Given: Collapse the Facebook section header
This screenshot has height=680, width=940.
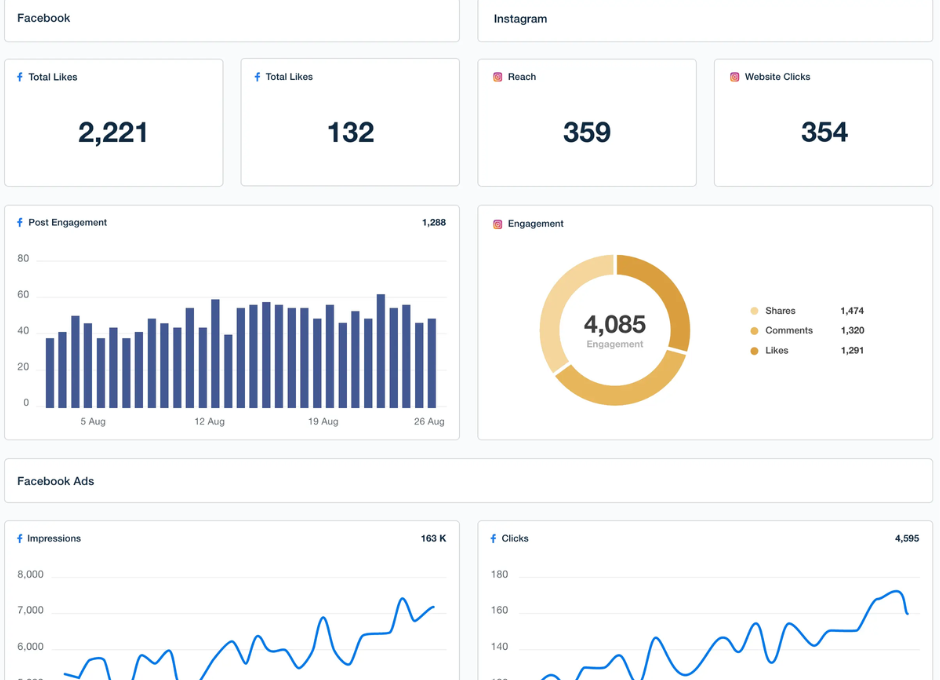Looking at the screenshot, I should point(43,17).
